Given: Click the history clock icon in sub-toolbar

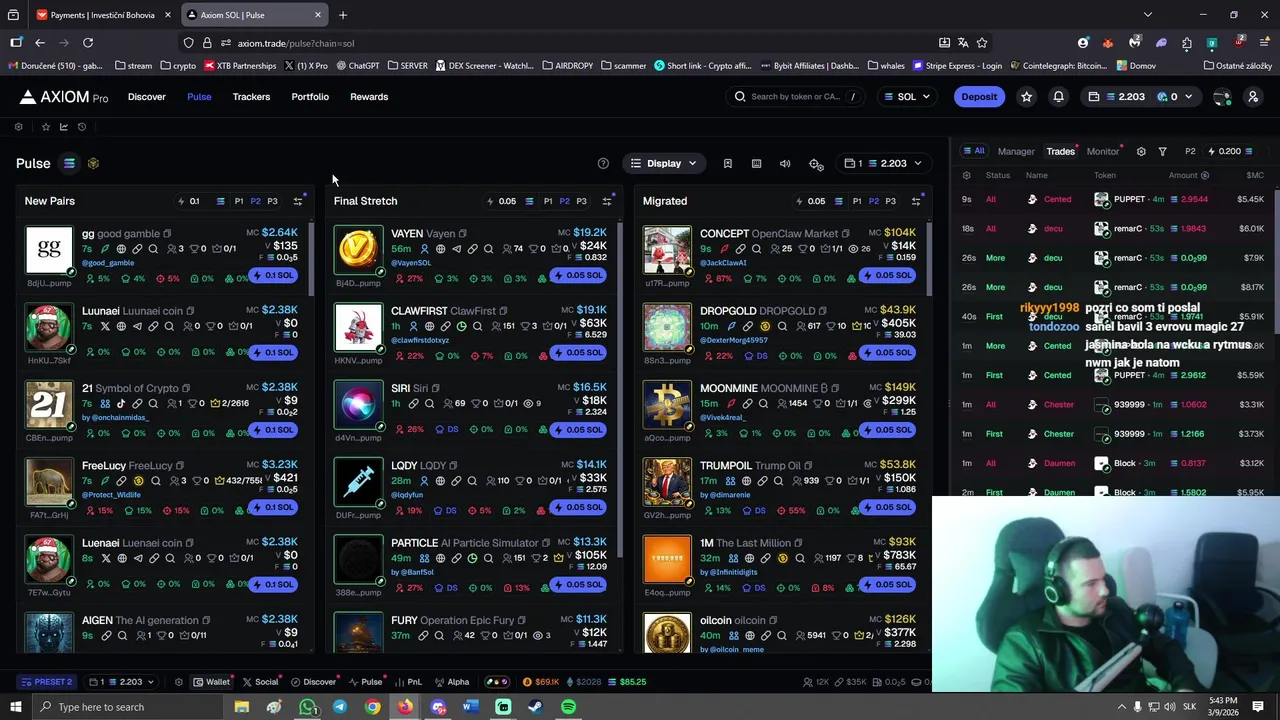Looking at the screenshot, I should (82, 127).
